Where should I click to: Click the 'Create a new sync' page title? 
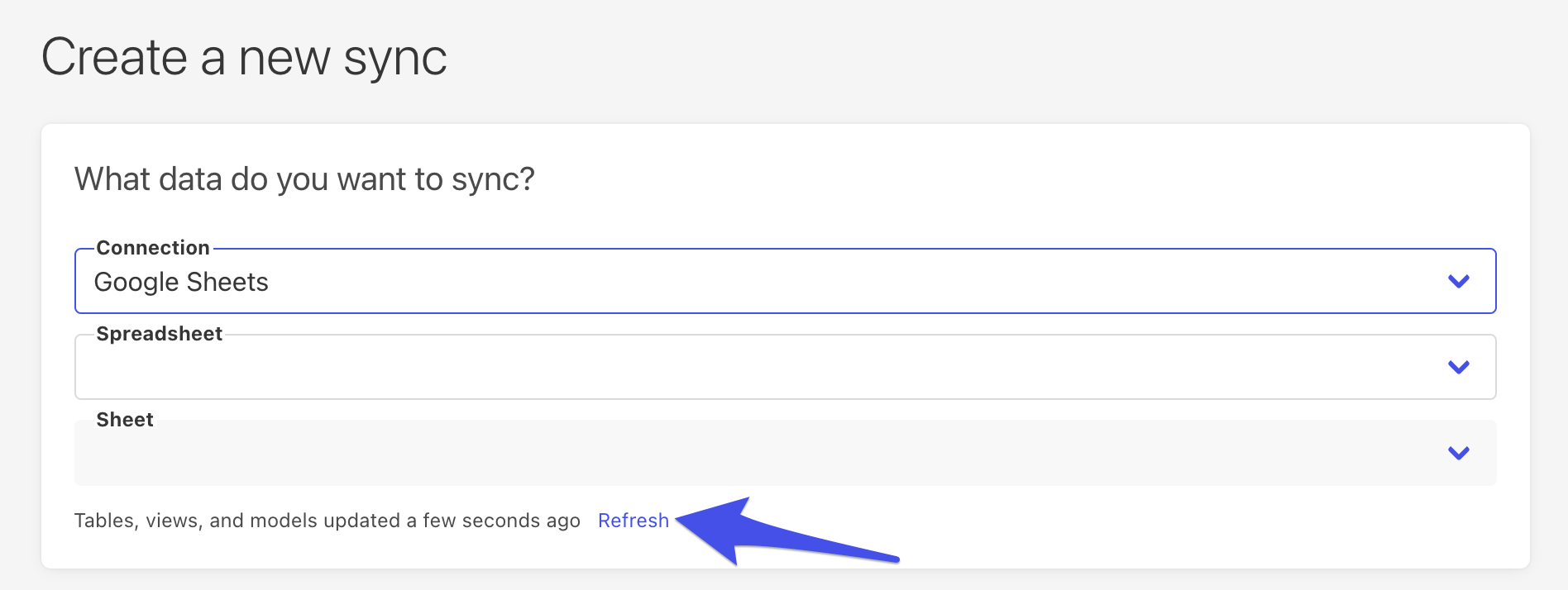[x=244, y=58]
